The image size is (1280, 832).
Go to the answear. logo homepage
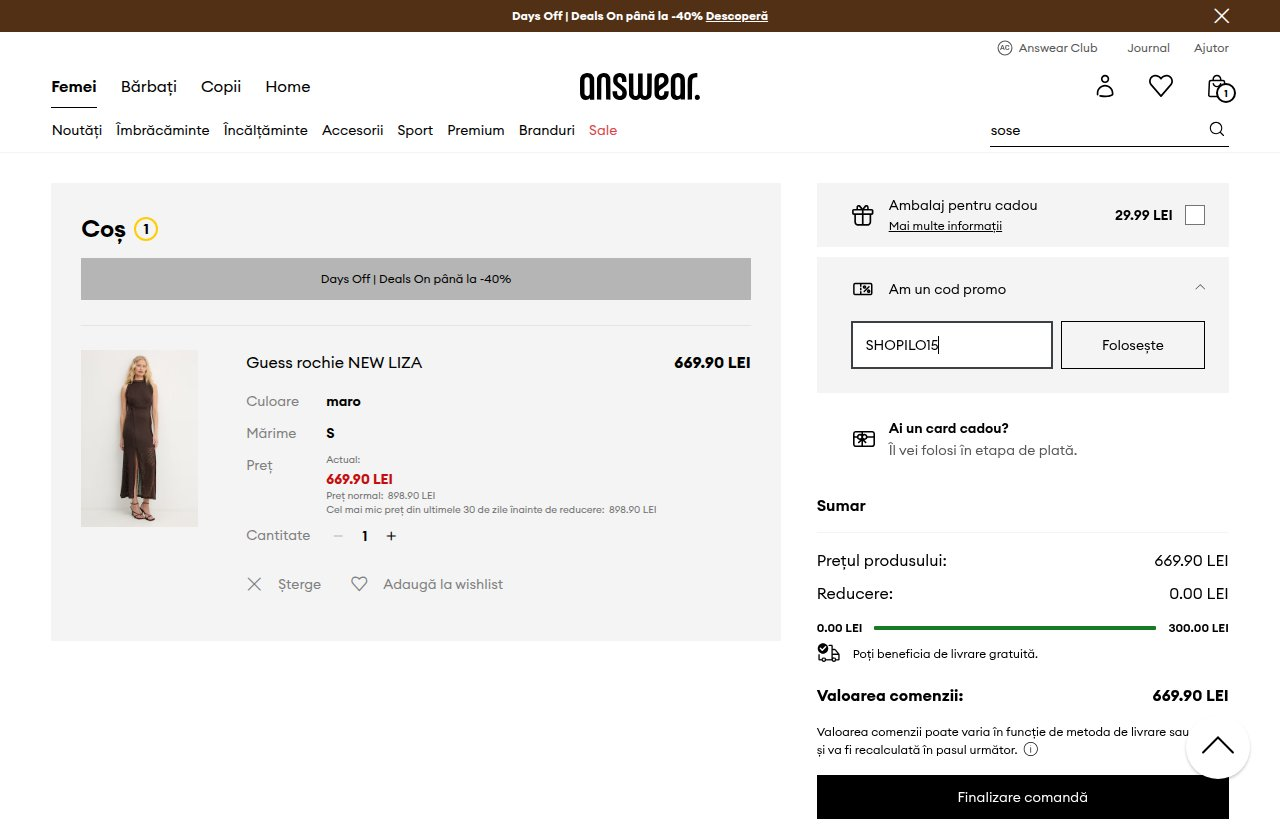(x=640, y=86)
